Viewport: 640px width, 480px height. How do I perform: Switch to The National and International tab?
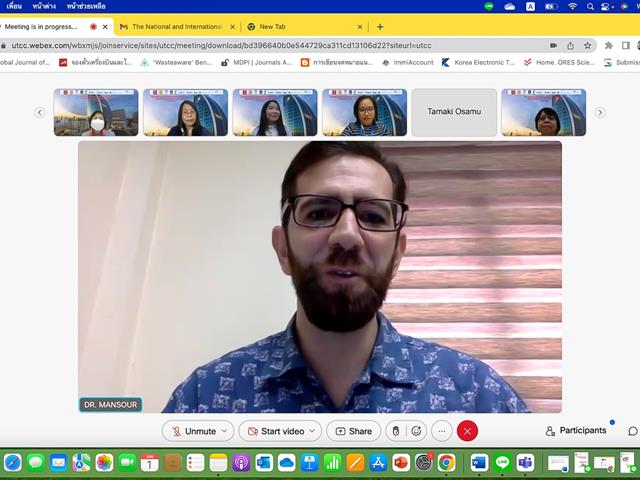pos(177,27)
